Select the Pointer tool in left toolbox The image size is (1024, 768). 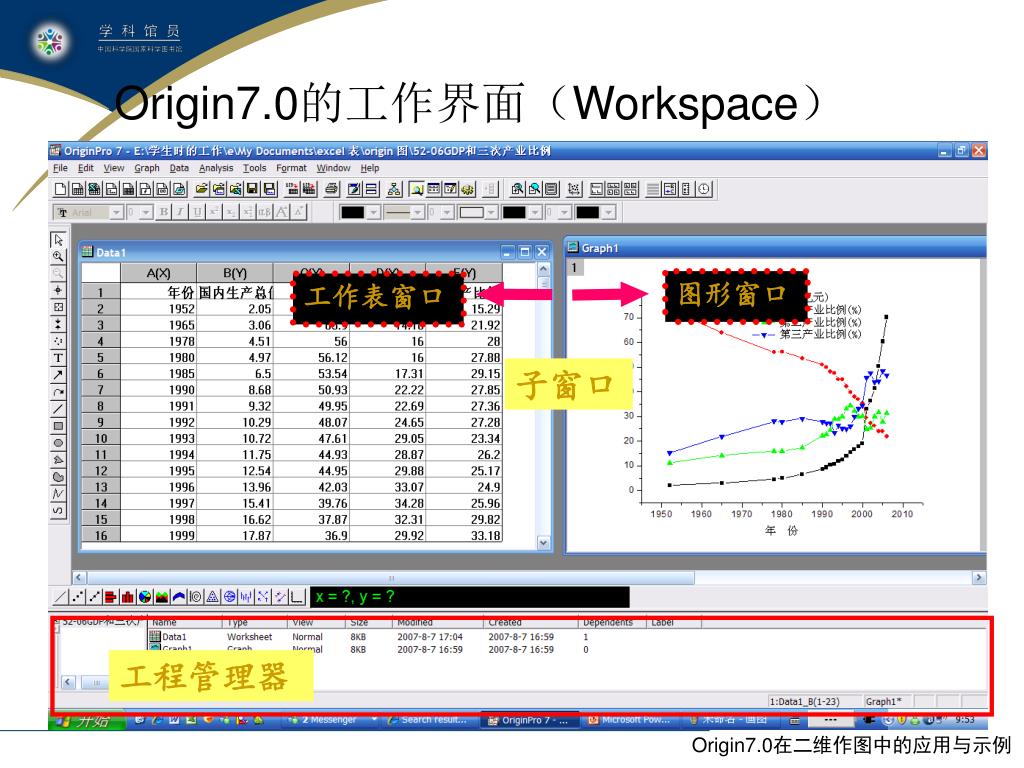coord(58,240)
